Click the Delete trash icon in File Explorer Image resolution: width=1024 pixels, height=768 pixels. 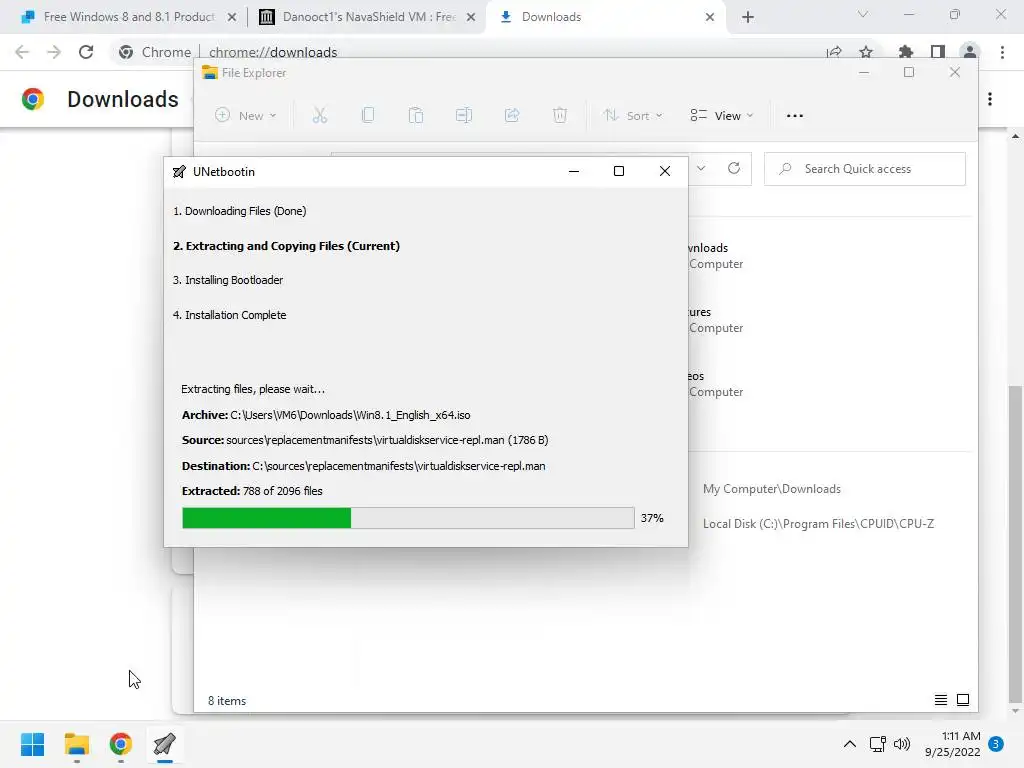(x=560, y=116)
